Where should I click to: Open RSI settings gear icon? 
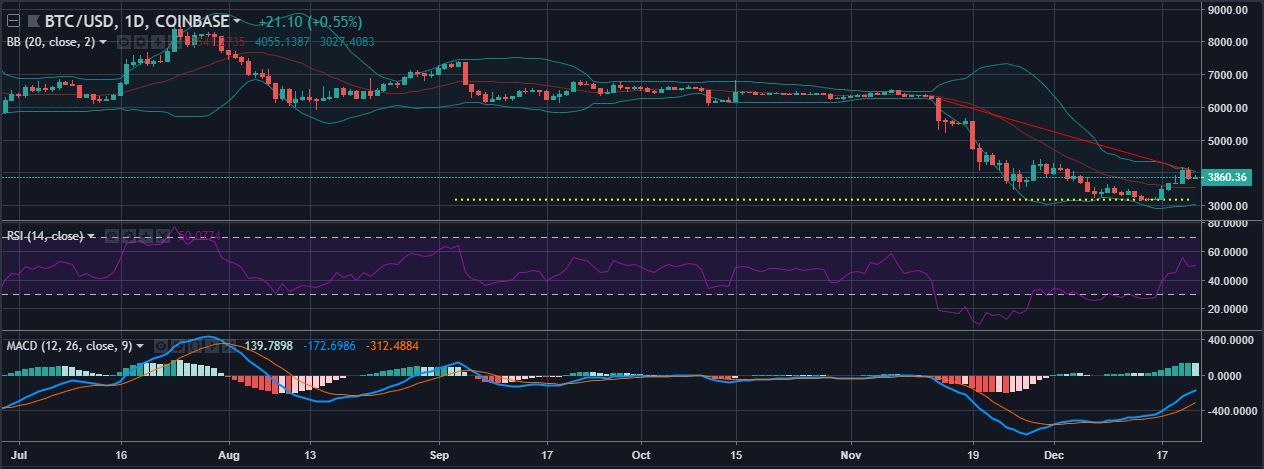point(128,236)
